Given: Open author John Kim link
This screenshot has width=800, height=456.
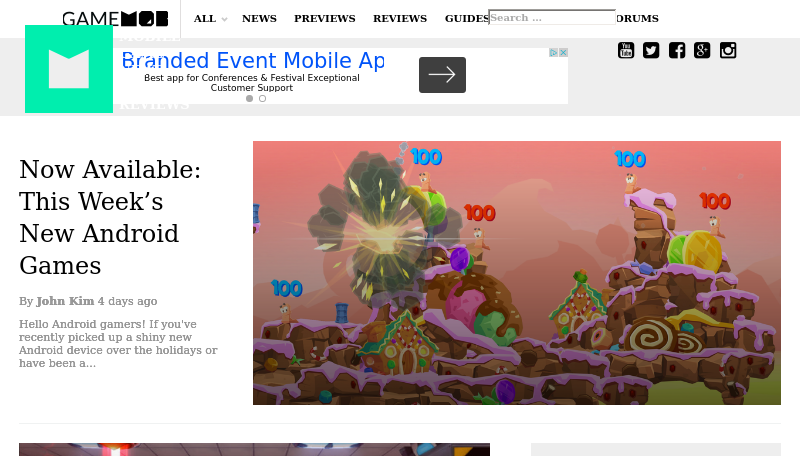Looking at the screenshot, I should point(65,301).
